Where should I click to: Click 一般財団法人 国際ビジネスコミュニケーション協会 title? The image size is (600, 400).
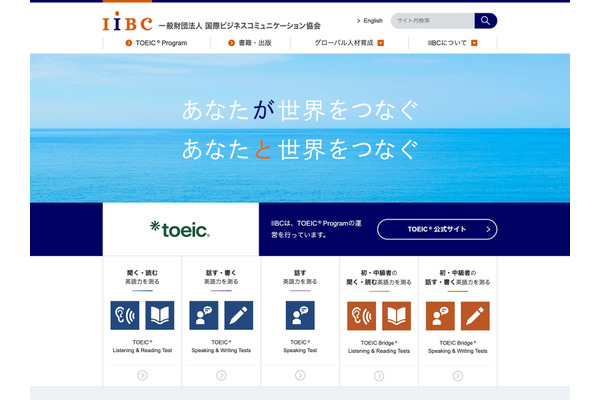[x=240, y=26]
